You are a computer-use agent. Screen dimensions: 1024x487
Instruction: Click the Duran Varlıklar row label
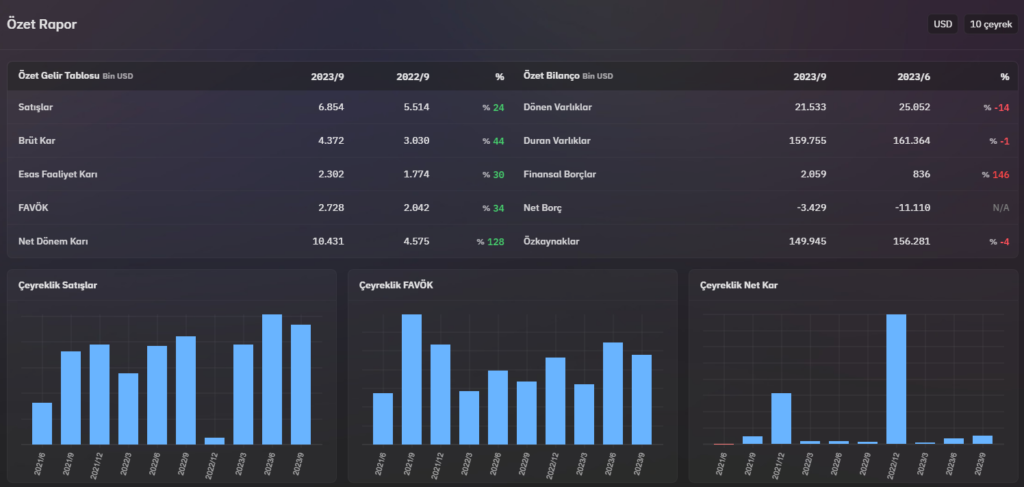coord(556,140)
